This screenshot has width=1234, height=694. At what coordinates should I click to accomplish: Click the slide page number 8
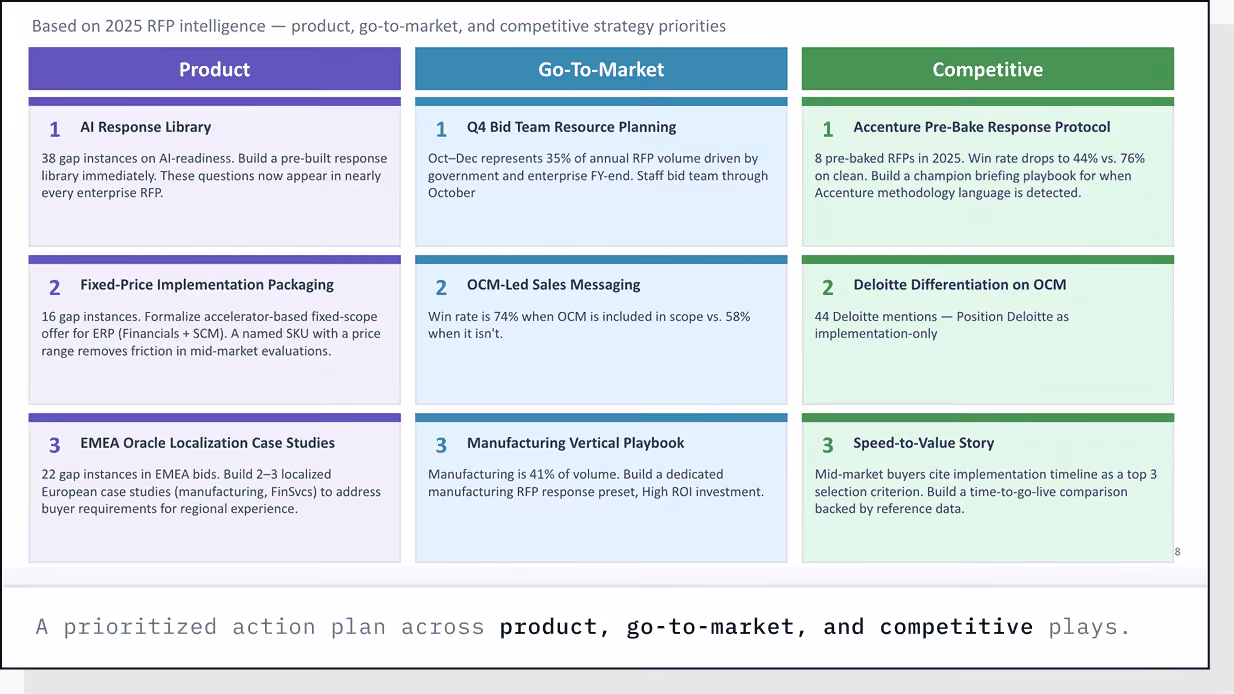(x=1177, y=552)
